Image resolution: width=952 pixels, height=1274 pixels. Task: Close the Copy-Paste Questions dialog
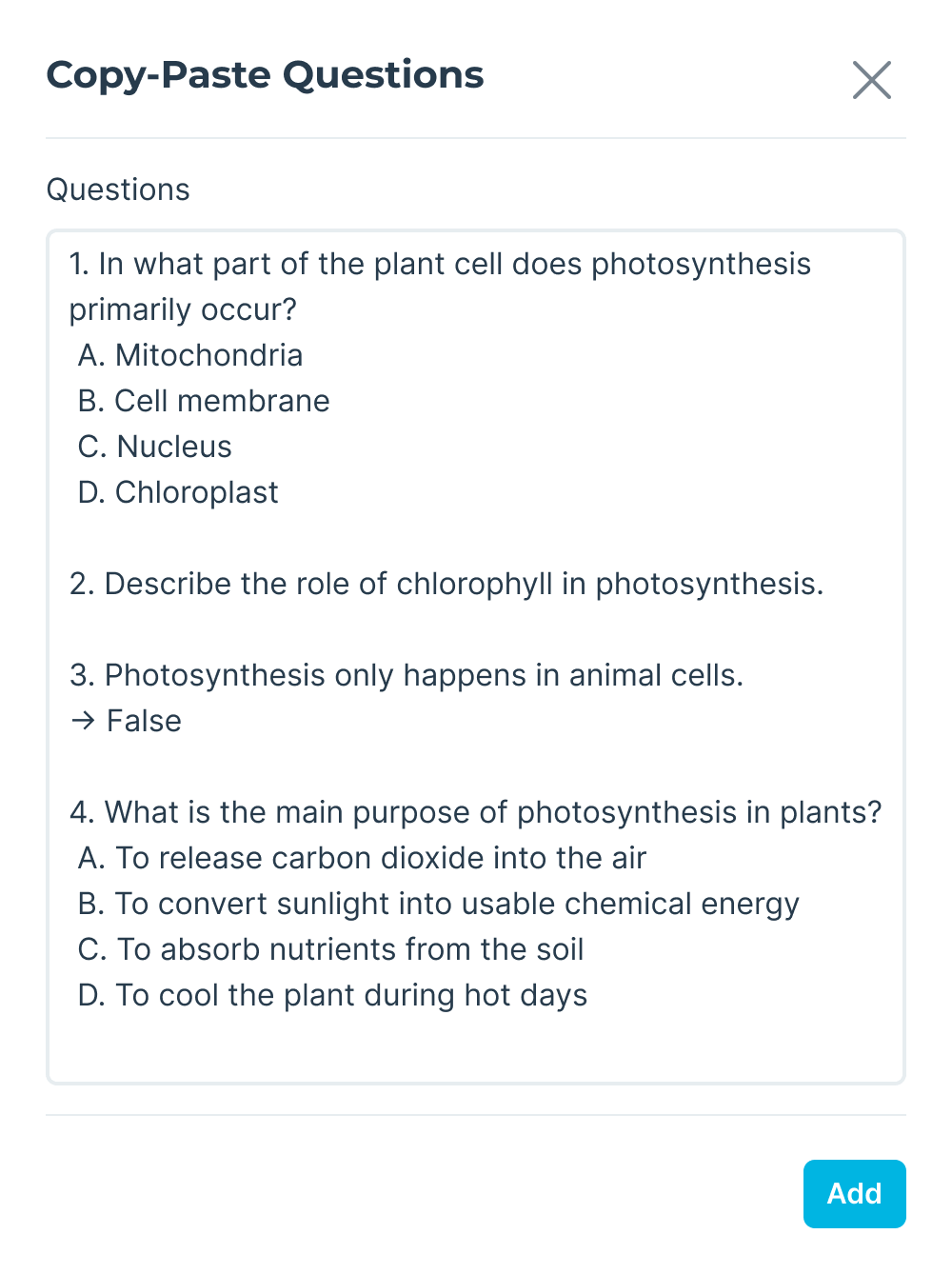click(871, 80)
